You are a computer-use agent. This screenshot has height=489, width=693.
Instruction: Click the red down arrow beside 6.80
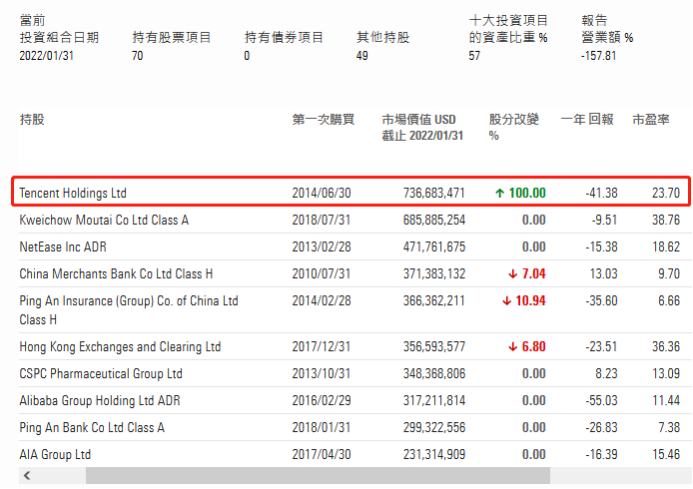(x=514, y=347)
